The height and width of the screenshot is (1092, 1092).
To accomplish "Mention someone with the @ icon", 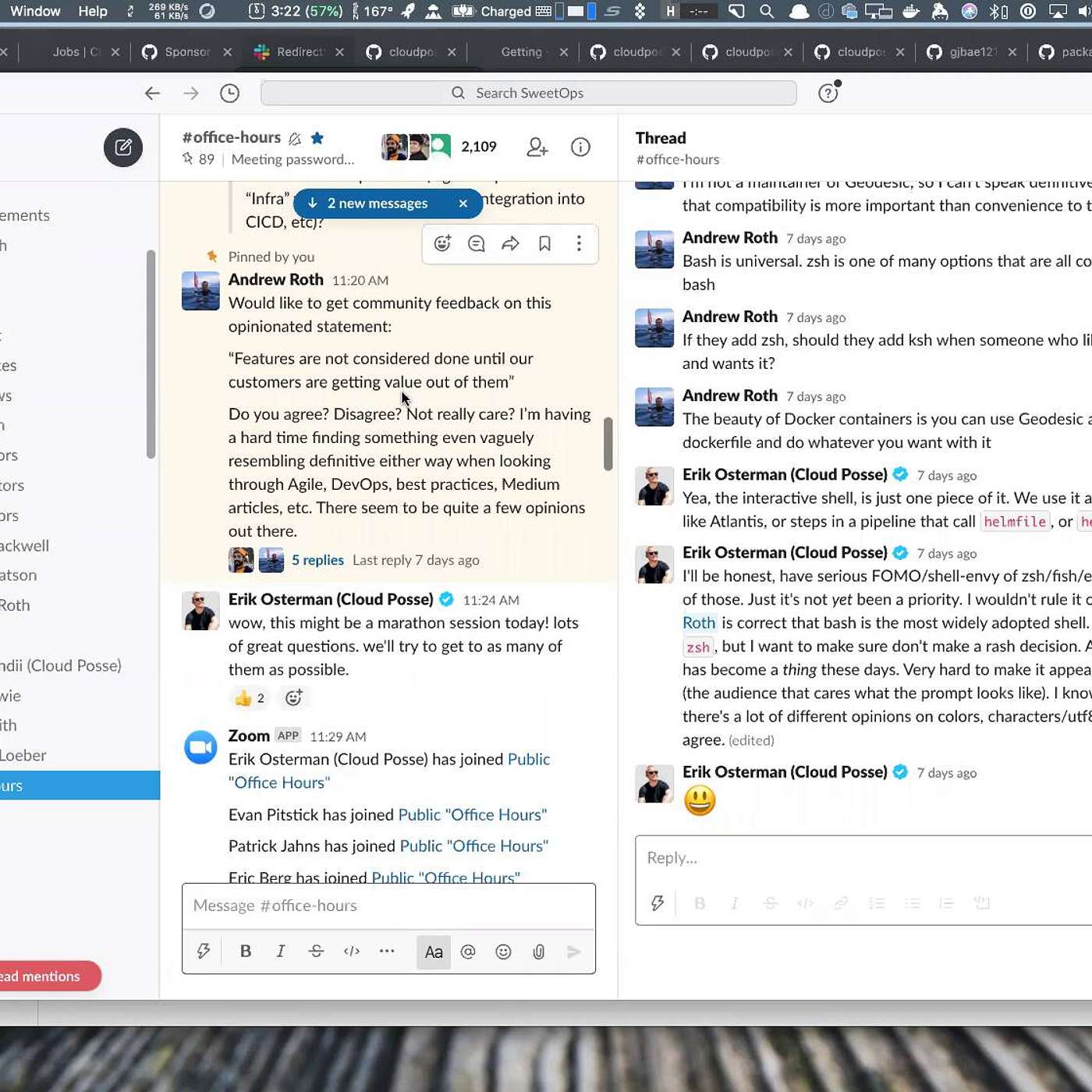I will (468, 952).
